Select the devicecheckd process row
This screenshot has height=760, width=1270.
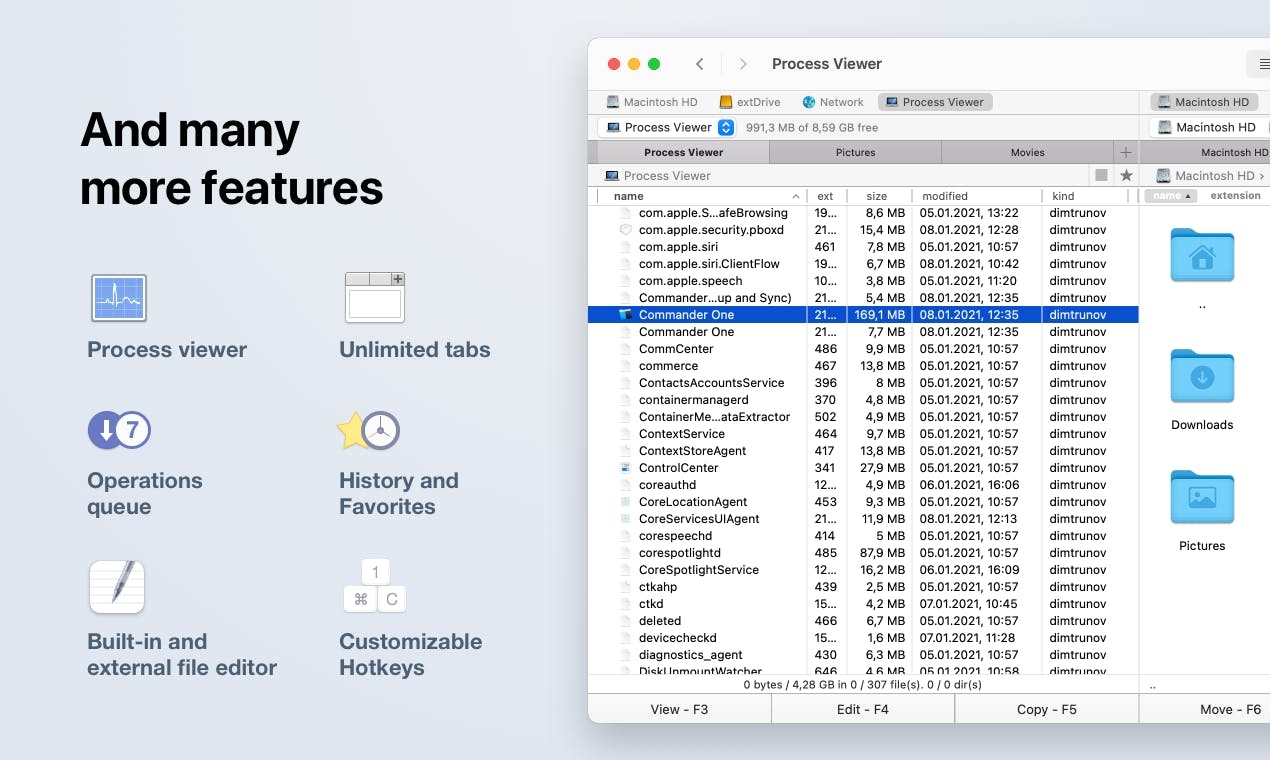(x=864, y=638)
